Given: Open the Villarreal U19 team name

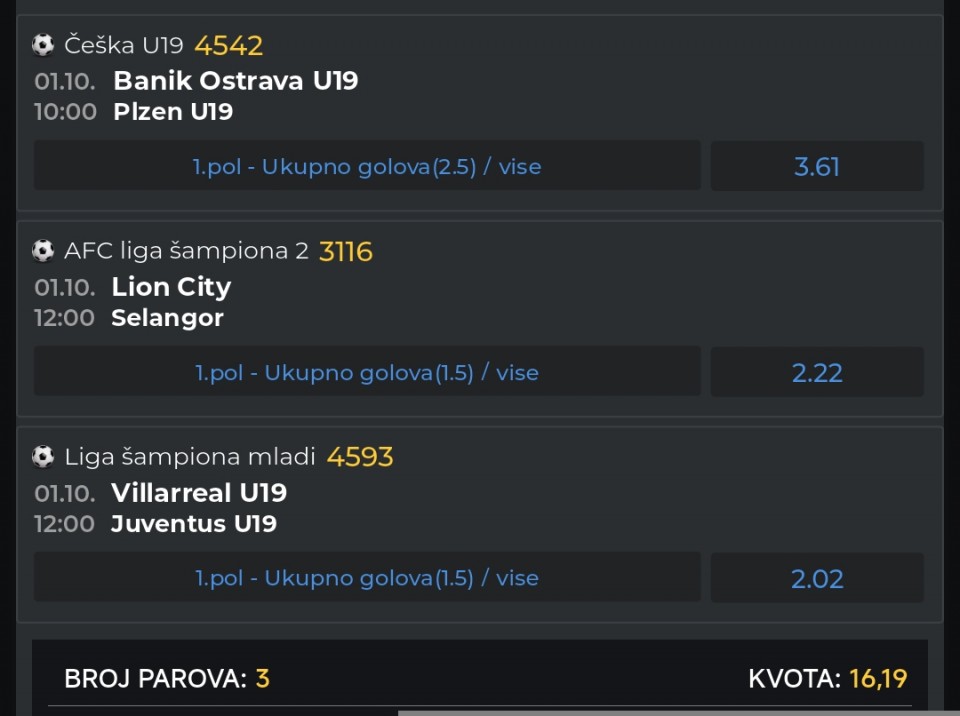Looking at the screenshot, I should coord(199,493).
